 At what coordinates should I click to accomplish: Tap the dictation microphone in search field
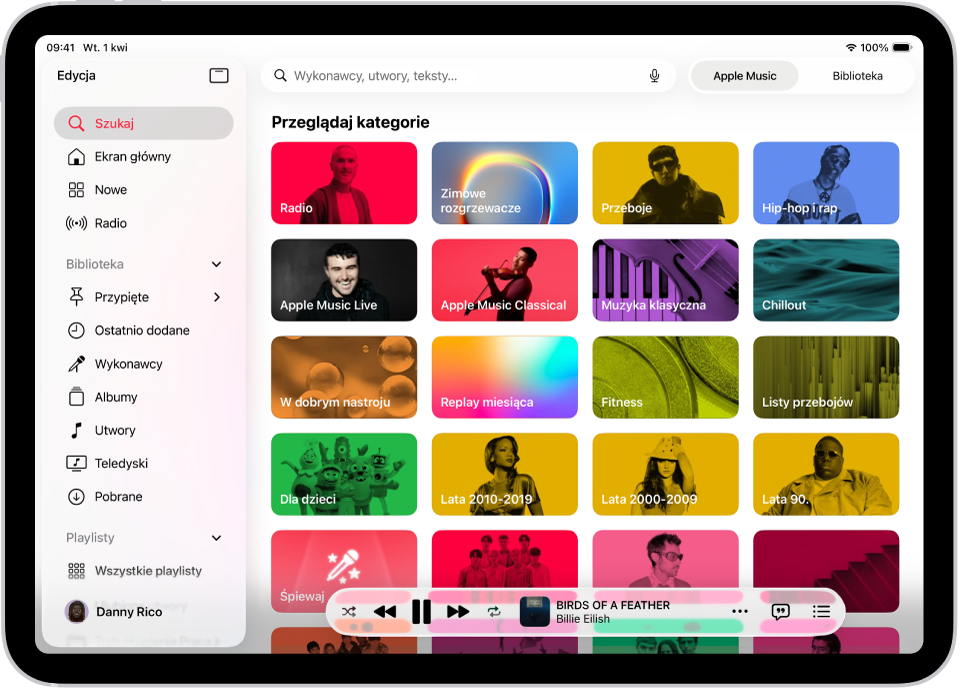[655, 76]
